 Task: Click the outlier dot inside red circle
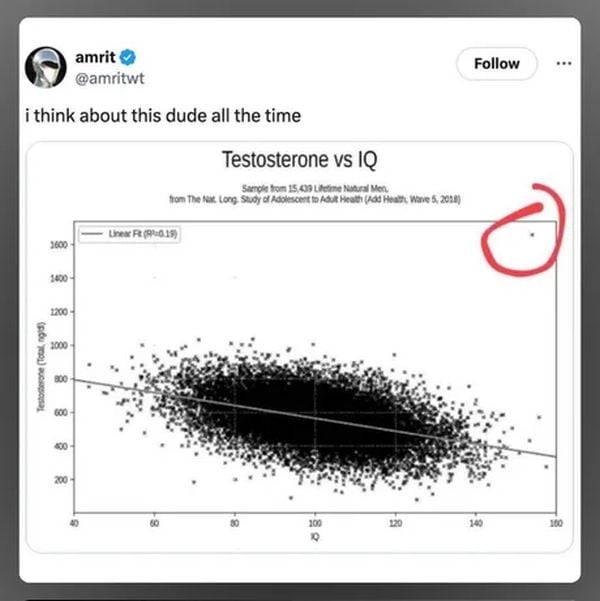(532, 235)
